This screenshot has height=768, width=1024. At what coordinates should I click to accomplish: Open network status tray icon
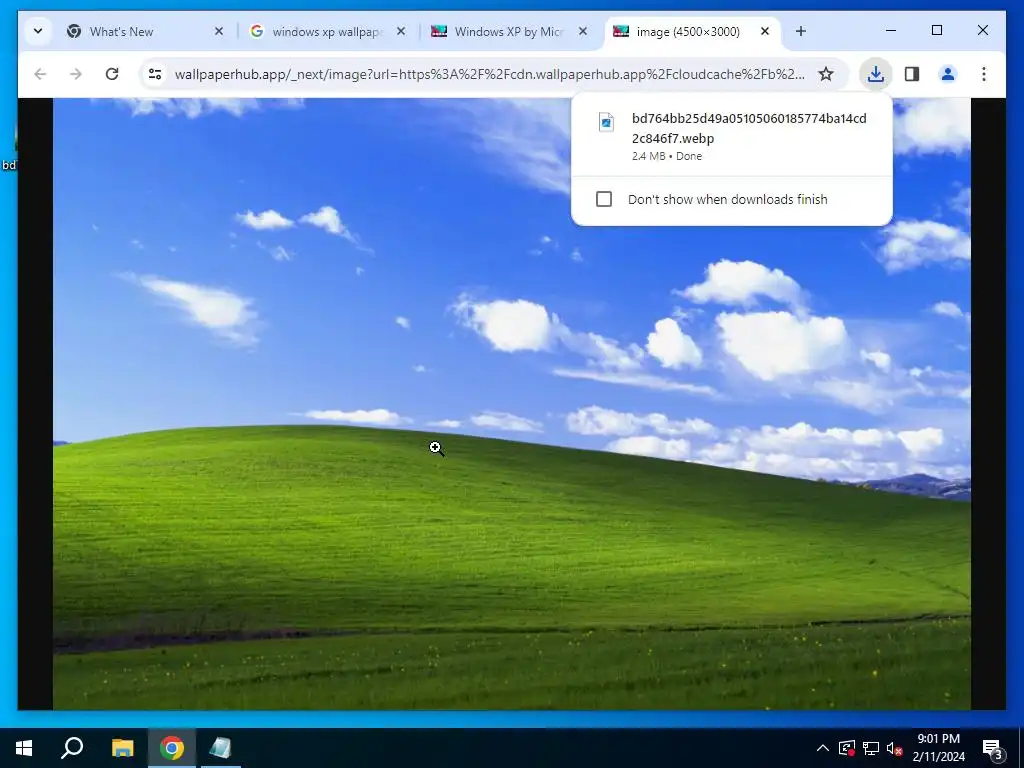click(x=871, y=748)
